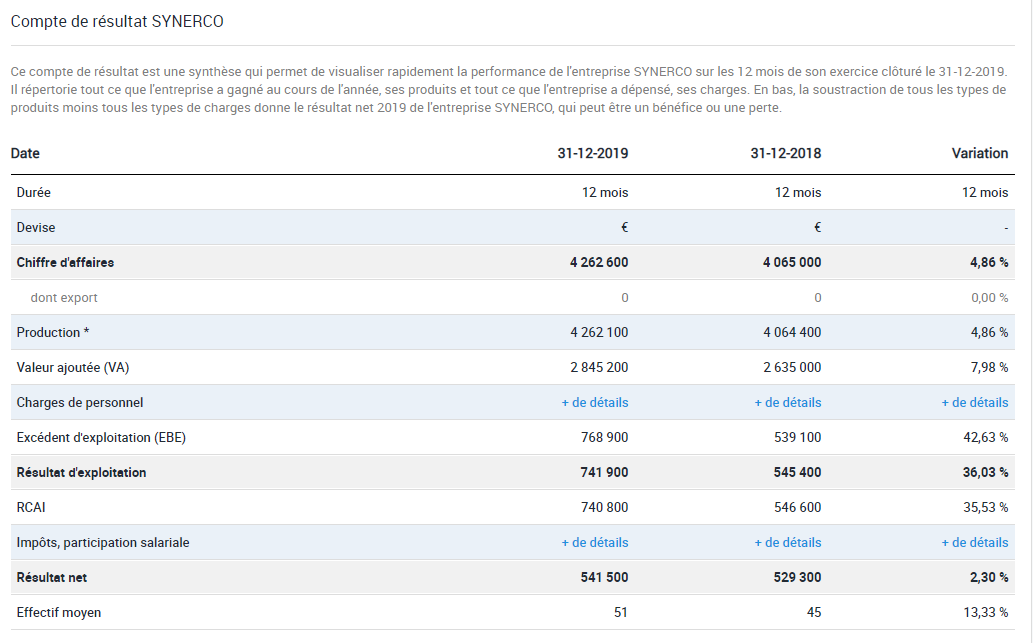Click the Production variation '4,86 %'
Image resolution: width=1033 pixels, height=643 pixels.
989,333
